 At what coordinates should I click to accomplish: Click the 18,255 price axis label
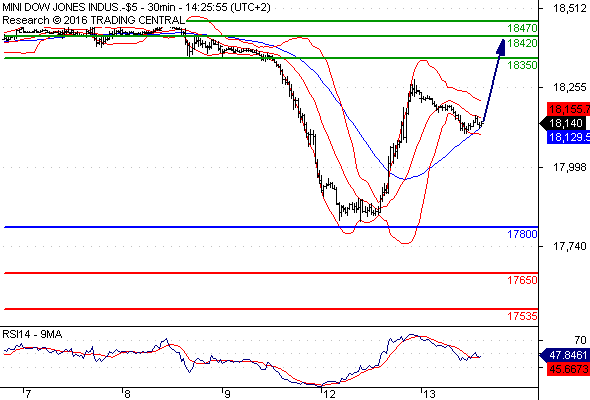tap(569, 87)
